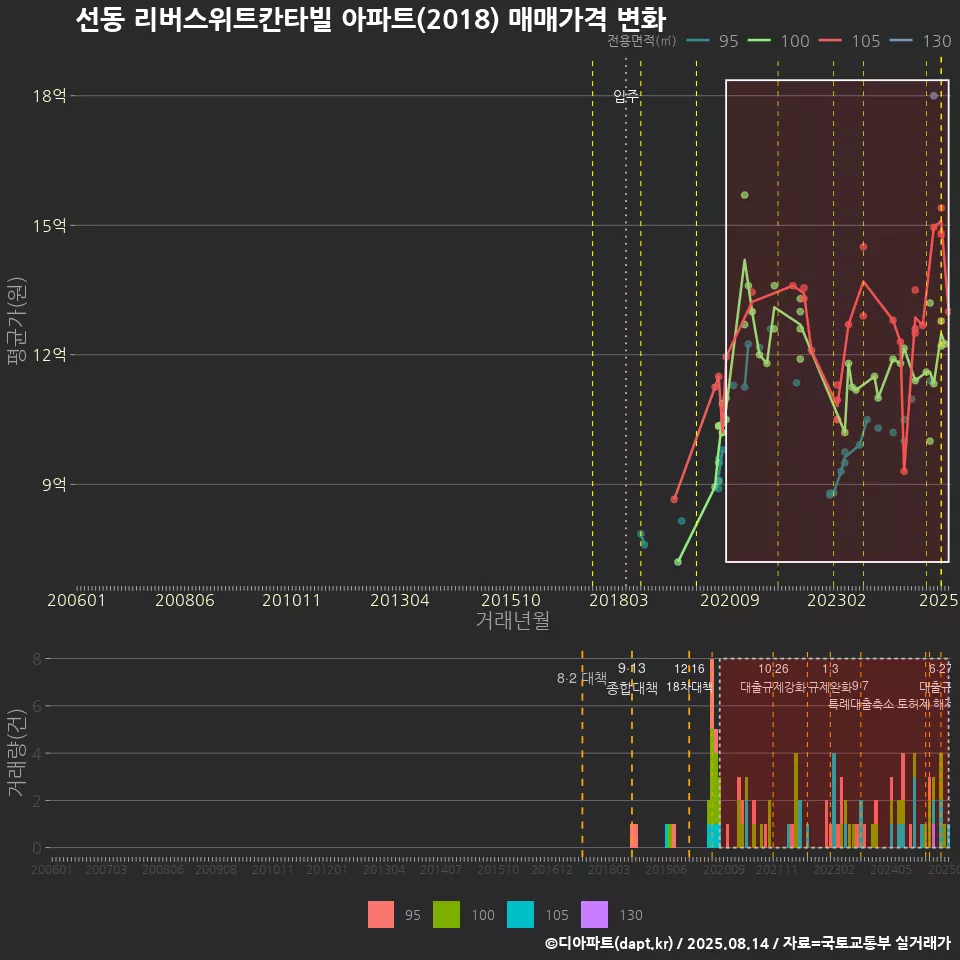960x960 pixels.
Task: Click the 202405 label on the volume chart axis
Action: [x=891, y=869]
